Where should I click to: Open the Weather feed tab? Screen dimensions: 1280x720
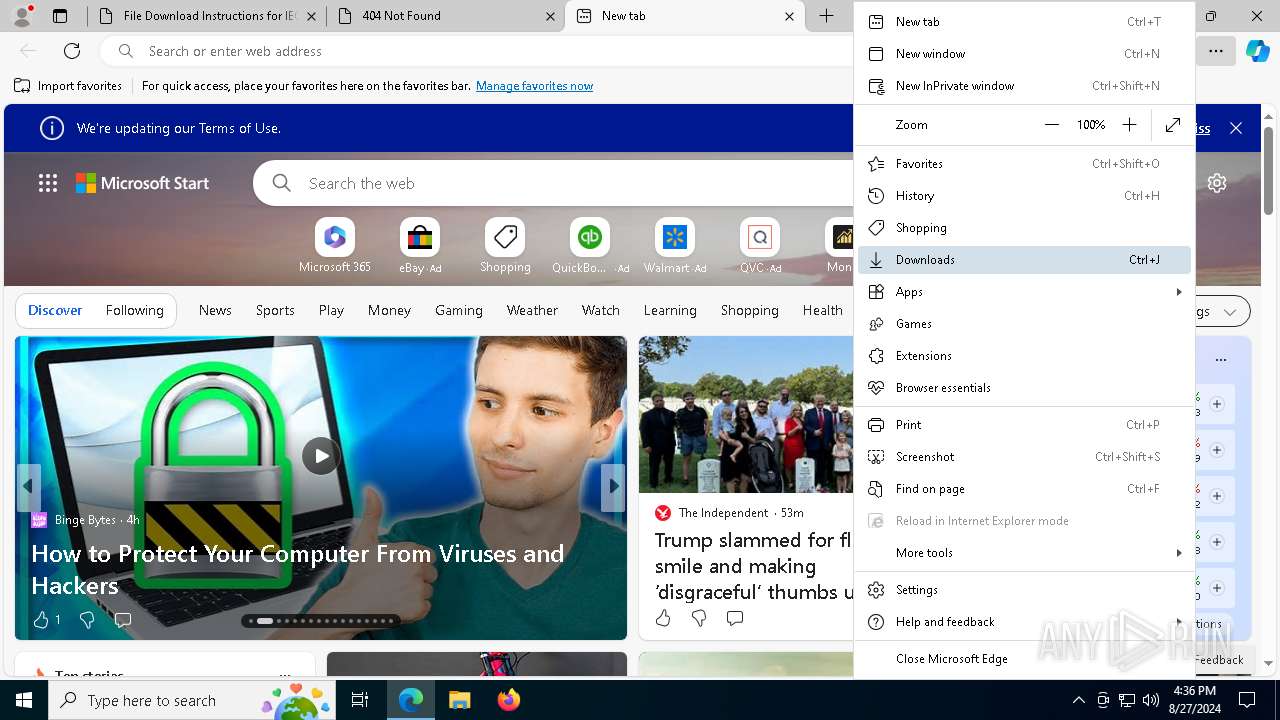click(532, 311)
